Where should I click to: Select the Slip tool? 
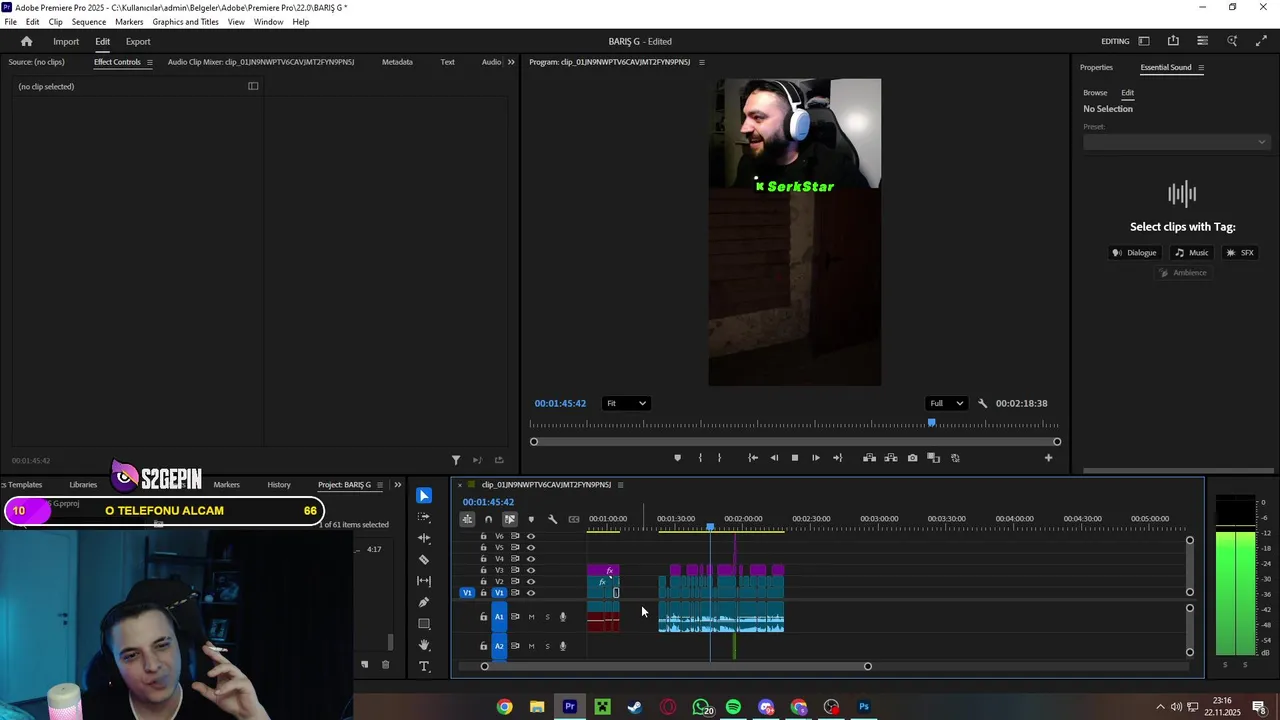[x=424, y=581]
